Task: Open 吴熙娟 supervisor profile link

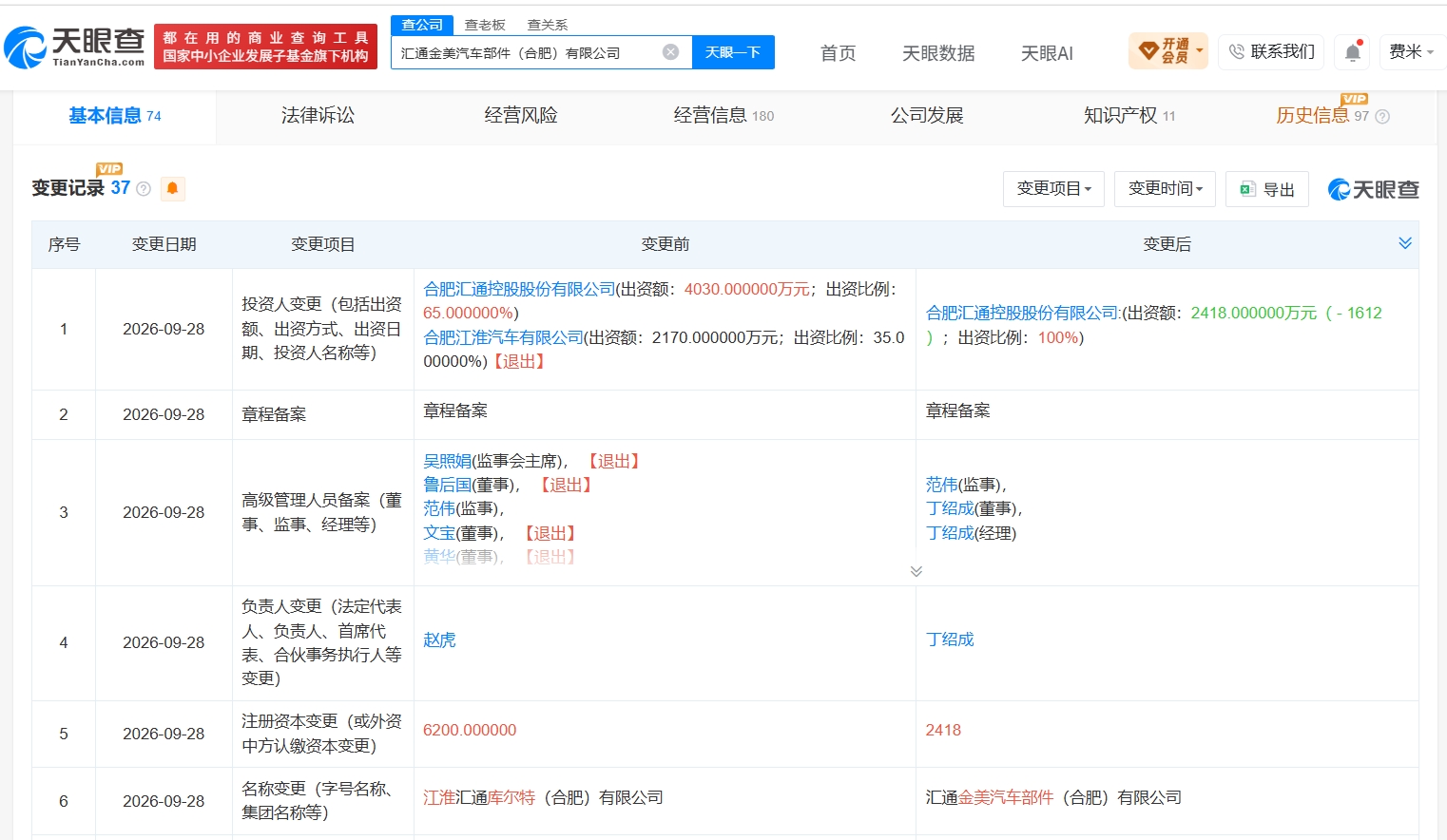Action: pyautogui.click(x=447, y=461)
